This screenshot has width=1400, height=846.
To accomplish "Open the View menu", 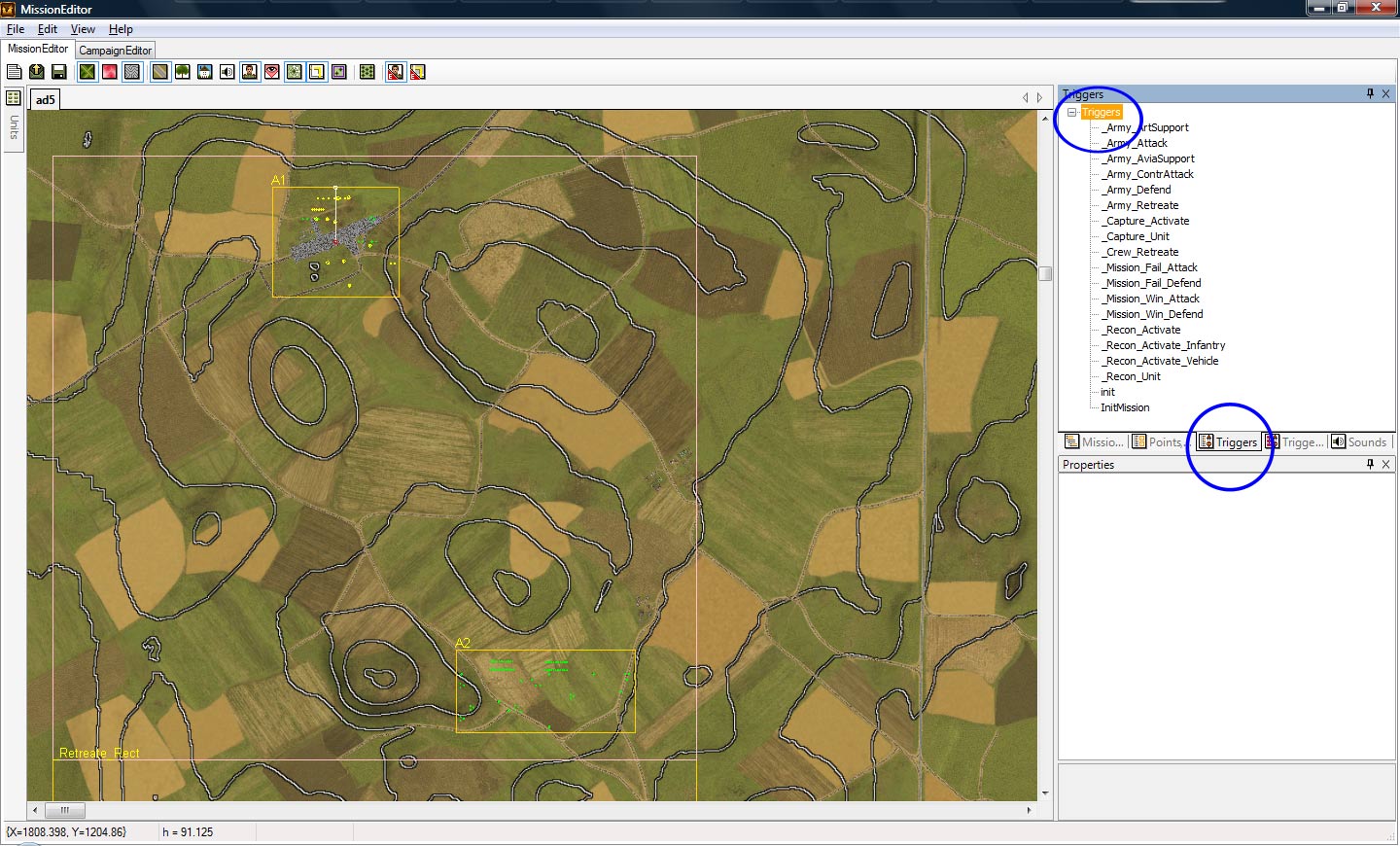I will (83, 29).
